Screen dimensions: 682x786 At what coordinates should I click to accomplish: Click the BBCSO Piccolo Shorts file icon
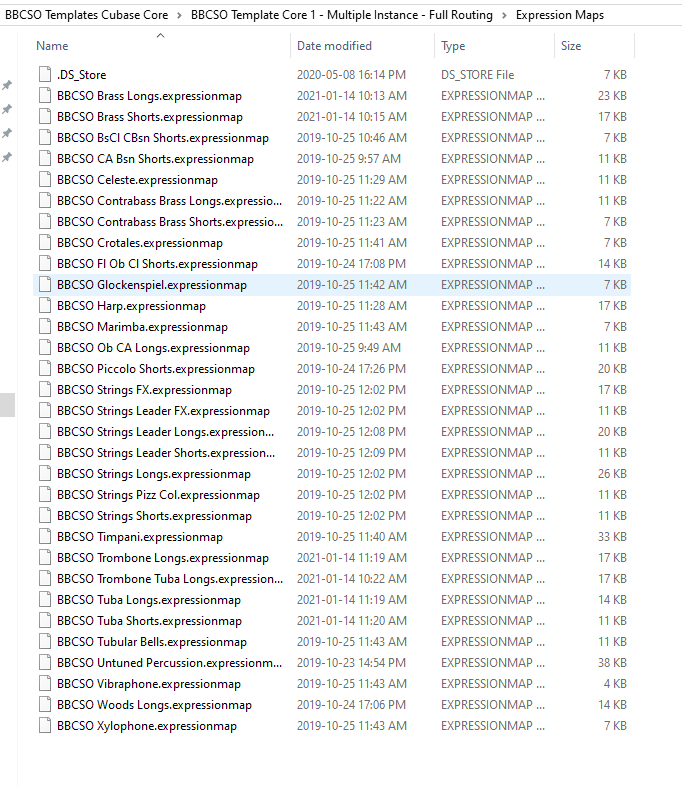(45, 369)
